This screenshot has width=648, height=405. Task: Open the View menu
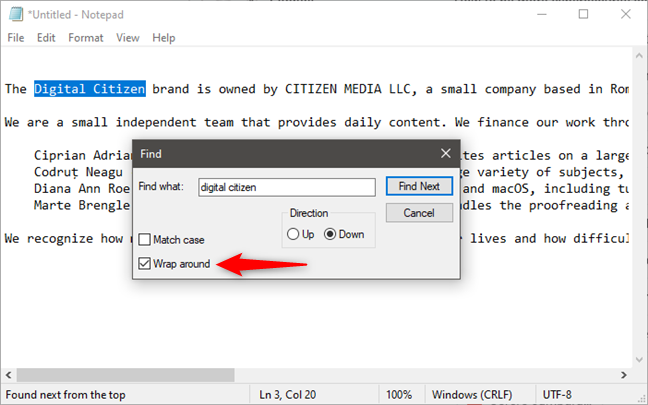click(128, 38)
